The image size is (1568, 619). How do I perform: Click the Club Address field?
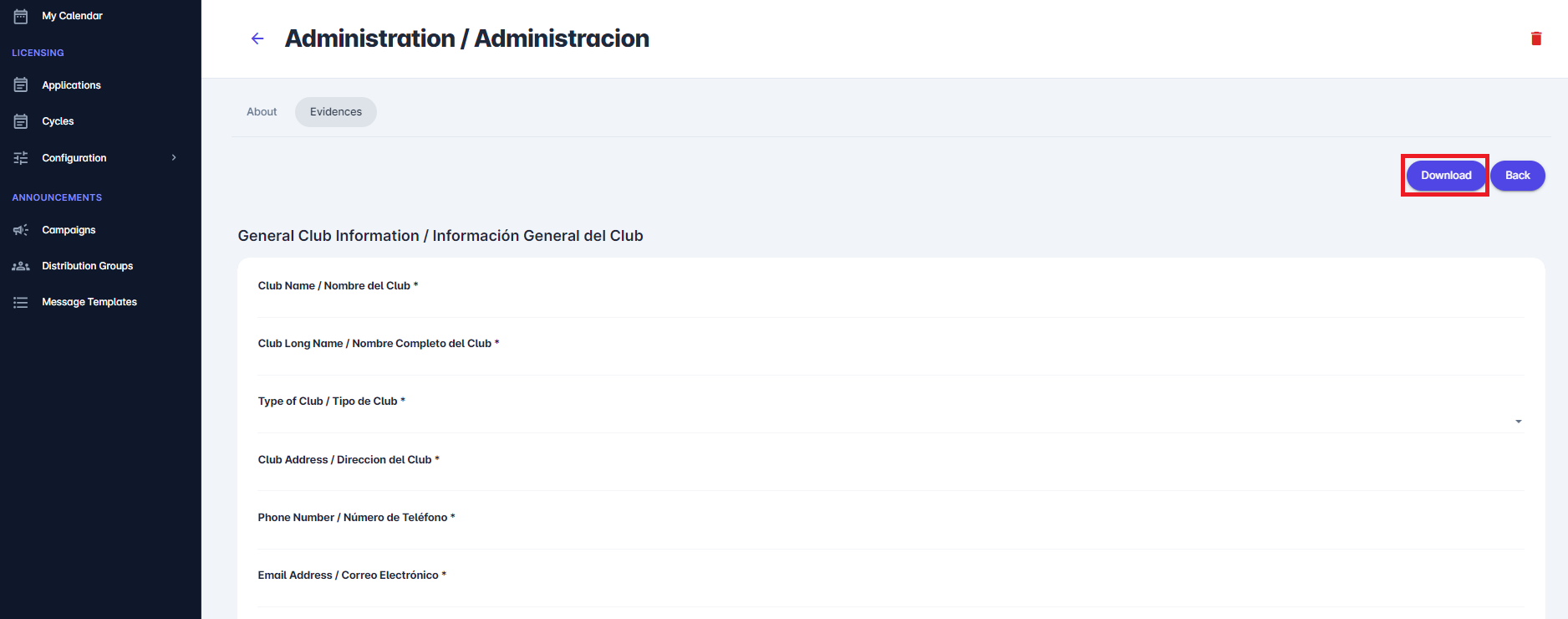tap(890, 478)
